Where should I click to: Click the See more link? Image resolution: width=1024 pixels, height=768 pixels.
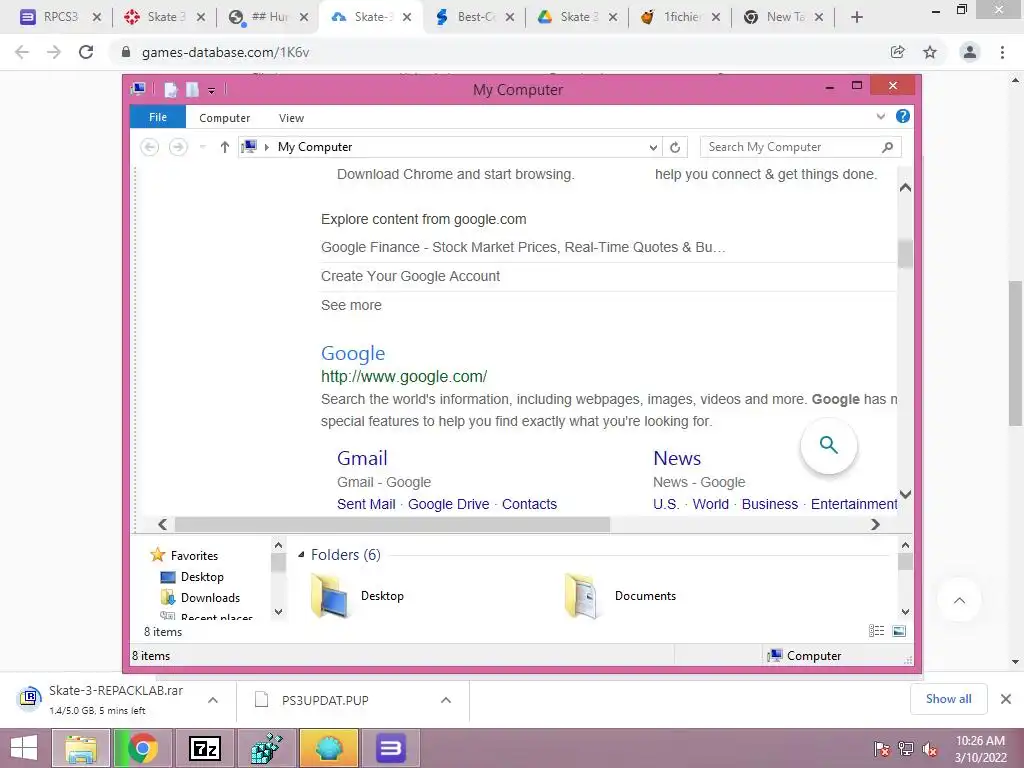(351, 305)
